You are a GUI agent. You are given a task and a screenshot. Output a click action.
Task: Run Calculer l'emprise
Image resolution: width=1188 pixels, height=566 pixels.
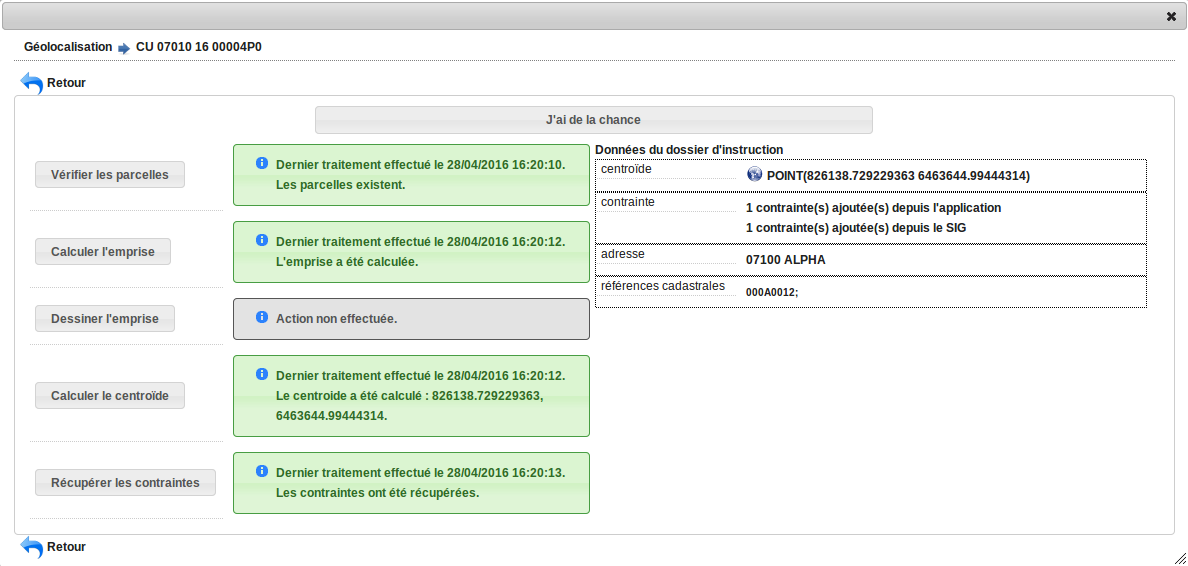[x=103, y=252]
